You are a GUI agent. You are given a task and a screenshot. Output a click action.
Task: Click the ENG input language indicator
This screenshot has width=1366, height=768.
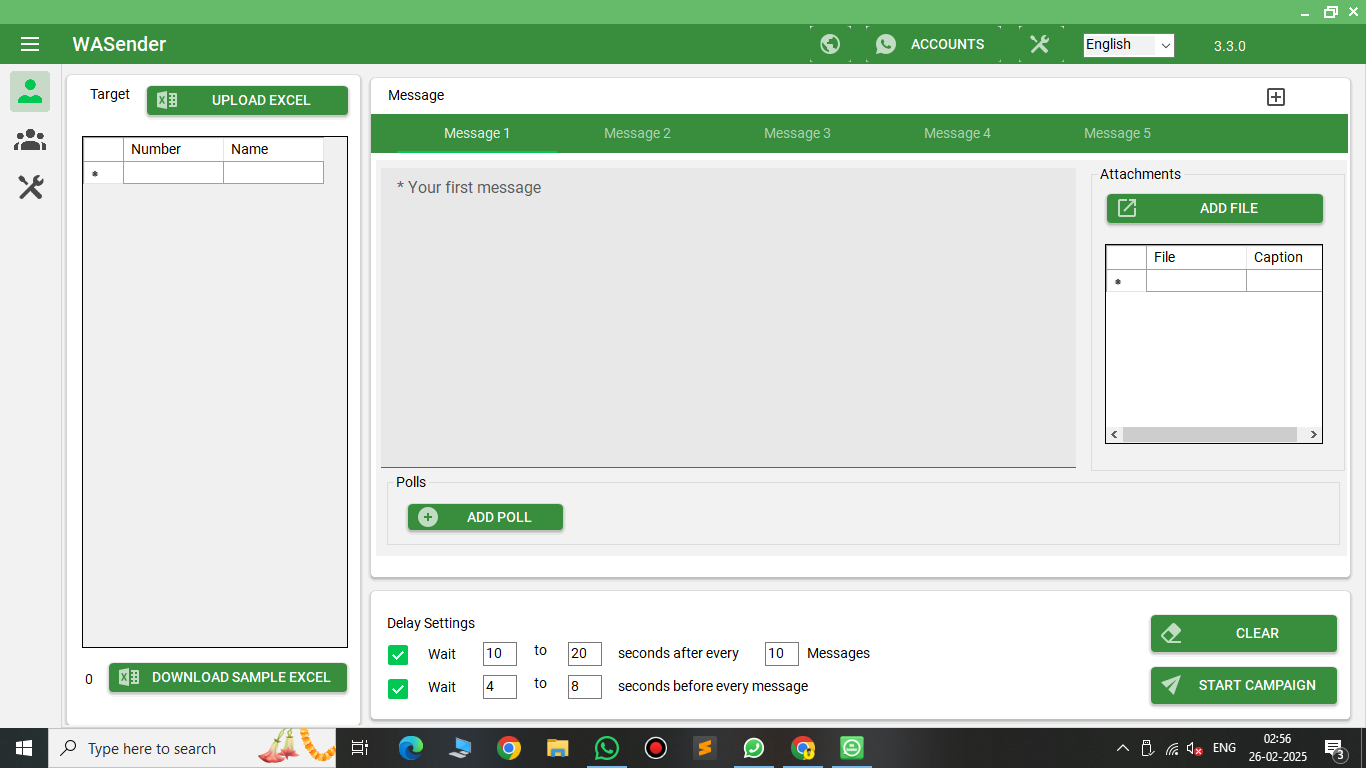point(1224,748)
